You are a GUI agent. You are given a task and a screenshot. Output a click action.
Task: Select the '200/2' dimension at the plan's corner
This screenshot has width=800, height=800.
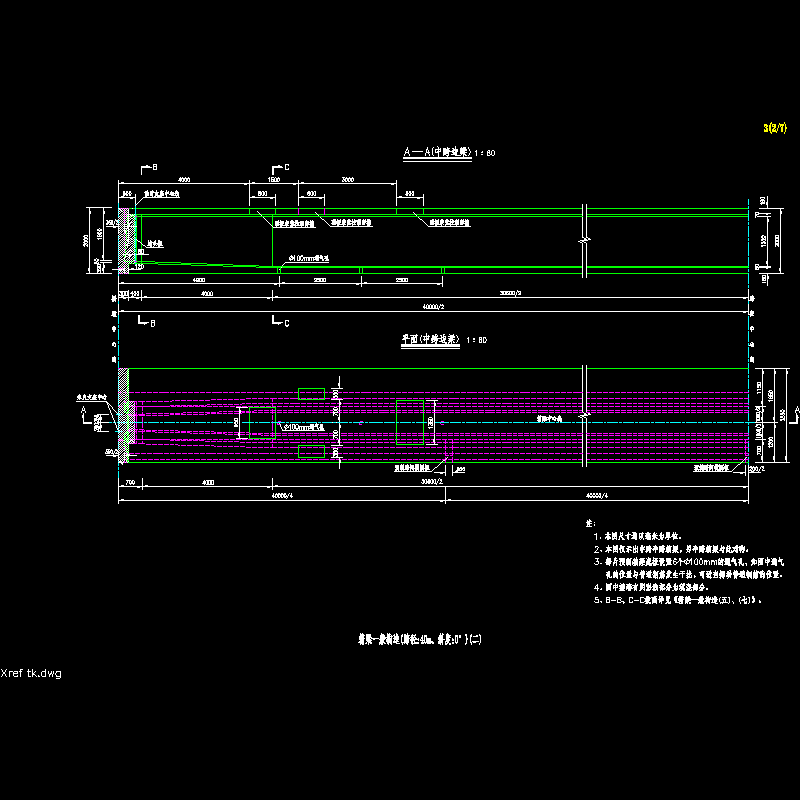(x=757, y=468)
